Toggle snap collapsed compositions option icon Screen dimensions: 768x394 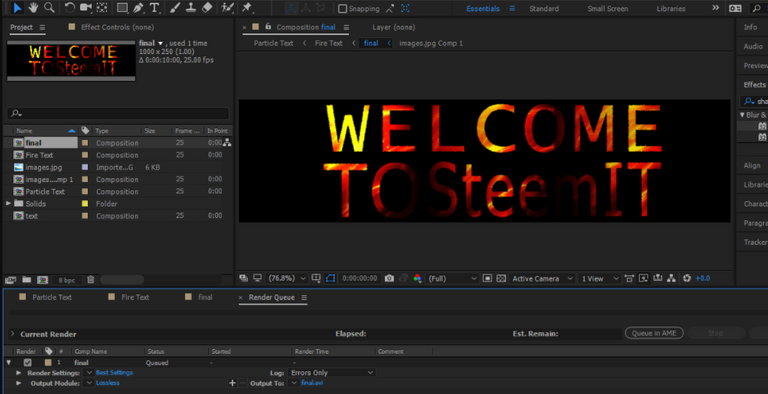click(x=406, y=8)
